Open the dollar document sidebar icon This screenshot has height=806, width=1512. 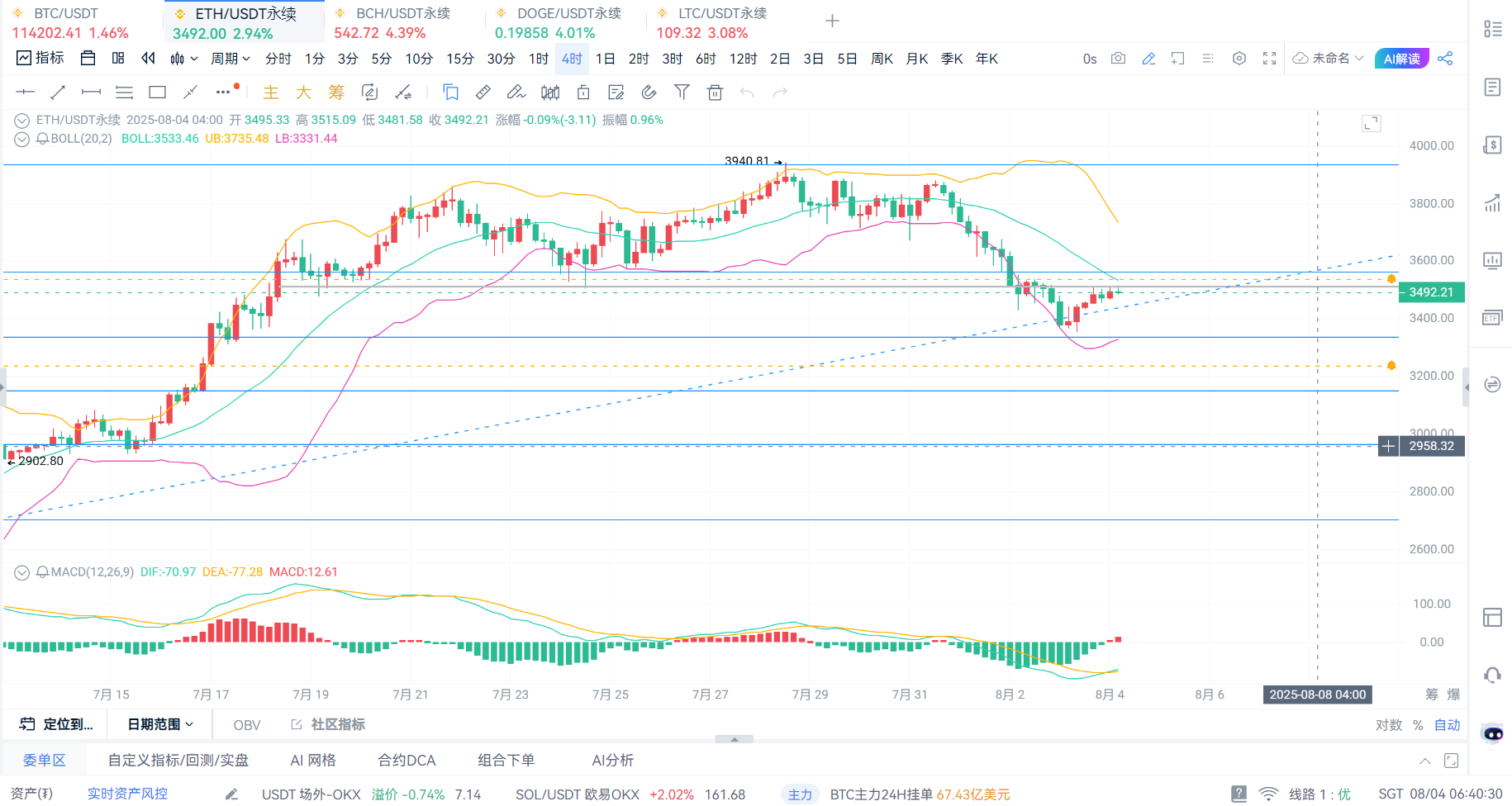1492,145
